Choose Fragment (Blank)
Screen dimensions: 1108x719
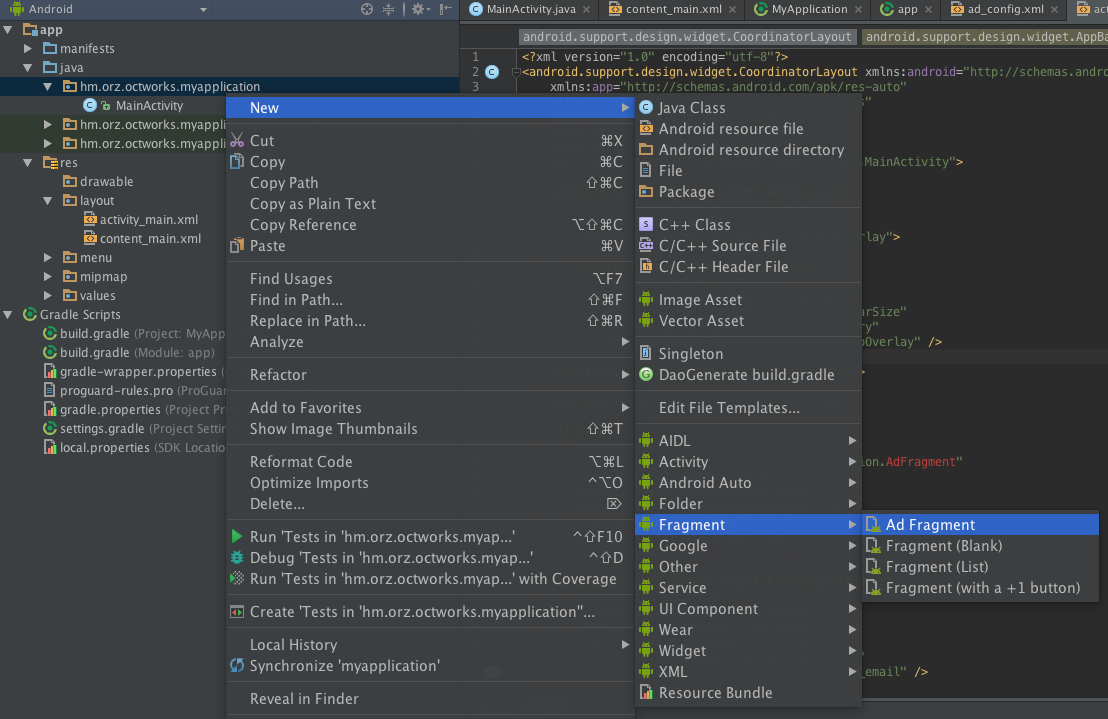point(980,546)
